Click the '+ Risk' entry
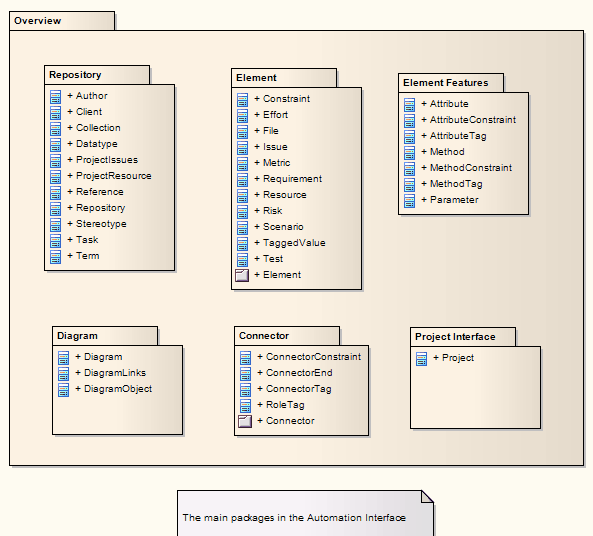Image resolution: width=593 pixels, height=536 pixels. point(268,211)
